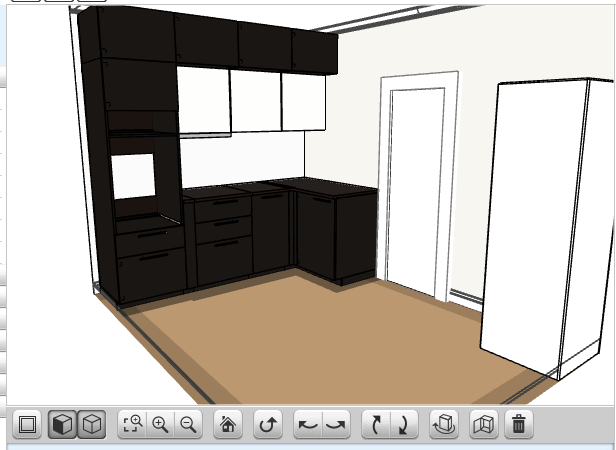
Task: Select the middle white wall cabinet door
Action: click(x=255, y=100)
